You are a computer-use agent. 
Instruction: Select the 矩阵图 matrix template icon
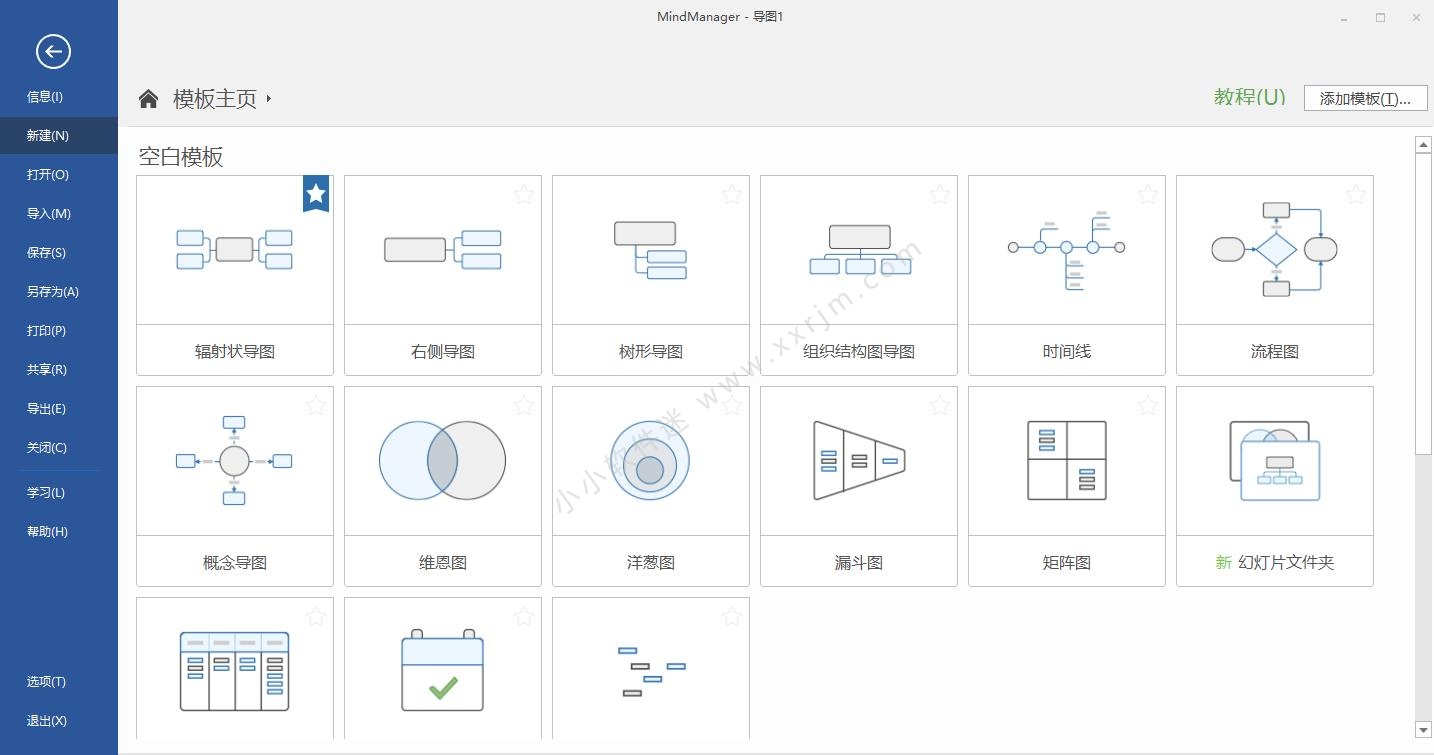[x=1066, y=461]
